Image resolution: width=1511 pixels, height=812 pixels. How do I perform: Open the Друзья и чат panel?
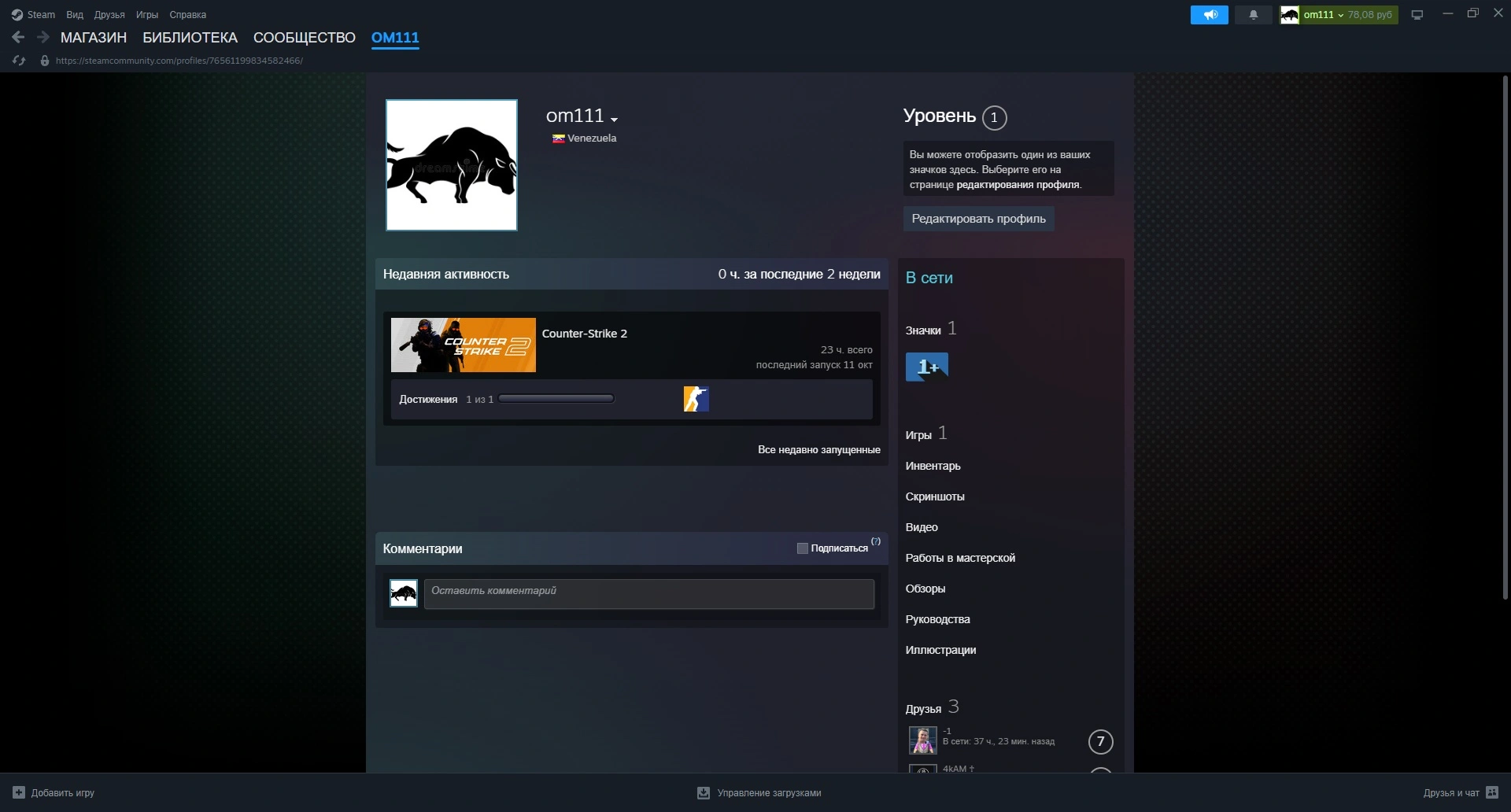(1451, 793)
